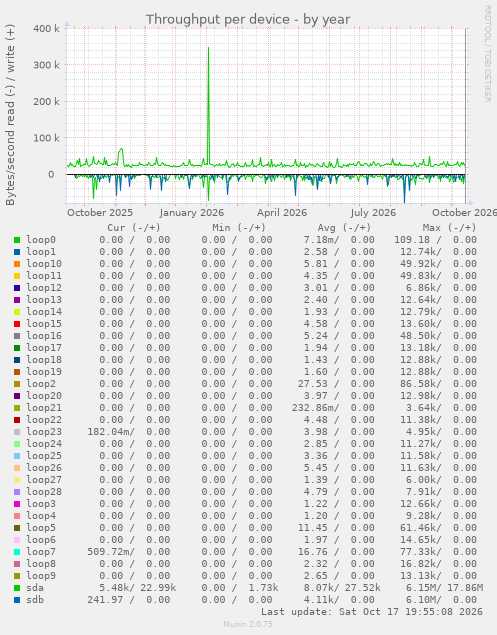Click the January 2026 x-axis label
The image size is (497, 635).
coord(192,213)
